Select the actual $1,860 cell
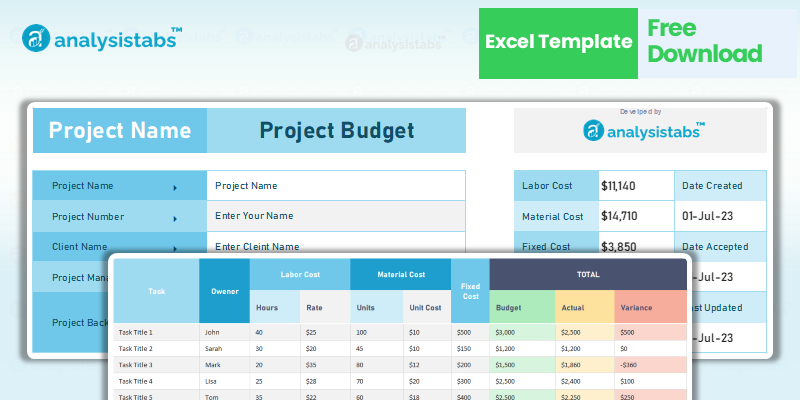 pos(585,365)
